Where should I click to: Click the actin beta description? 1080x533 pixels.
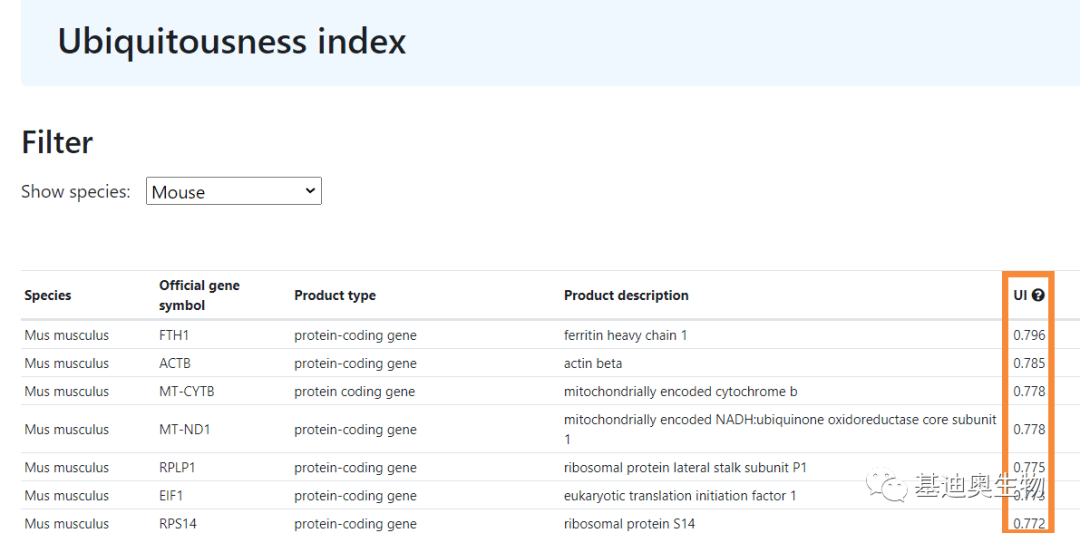click(x=592, y=363)
